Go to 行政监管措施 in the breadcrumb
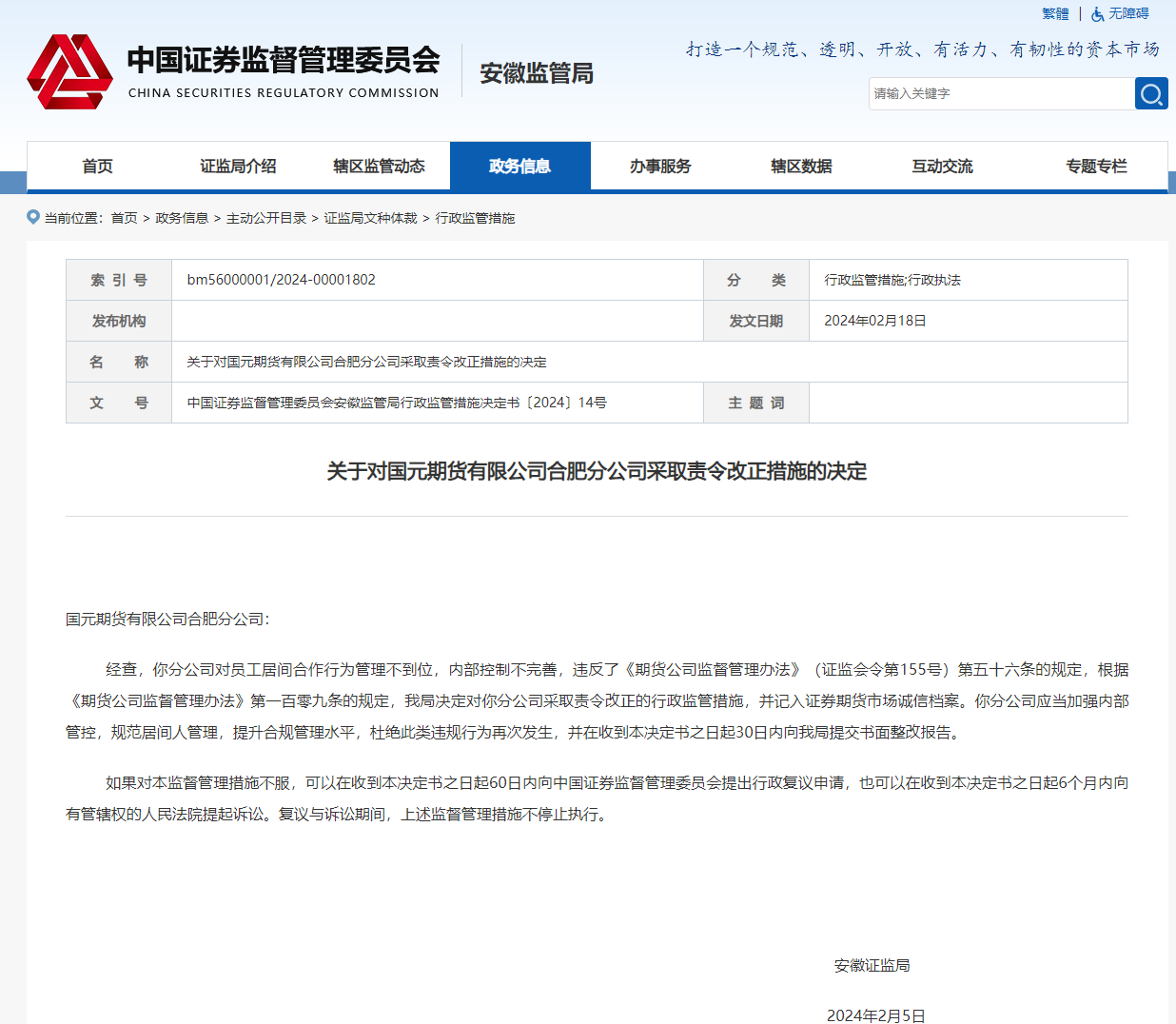Viewport: 1176px width, 1024px height. pyautogui.click(x=475, y=218)
